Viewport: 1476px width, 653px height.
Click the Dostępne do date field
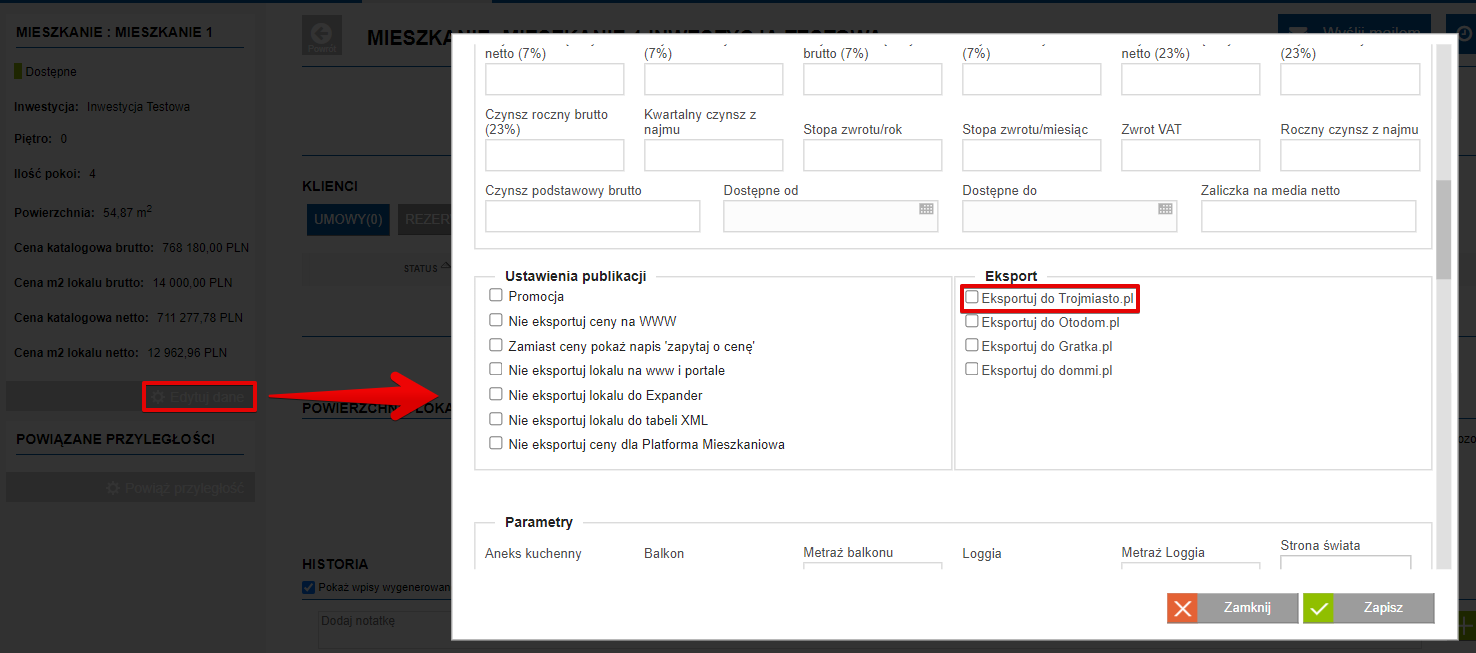click(1069, 216)
